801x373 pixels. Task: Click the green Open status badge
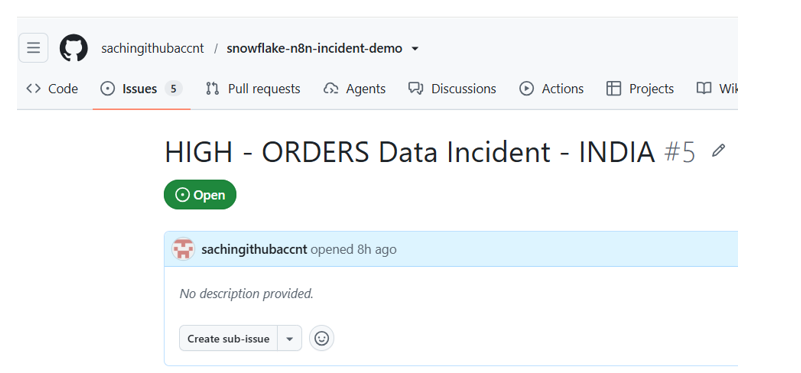pos(200,195)
